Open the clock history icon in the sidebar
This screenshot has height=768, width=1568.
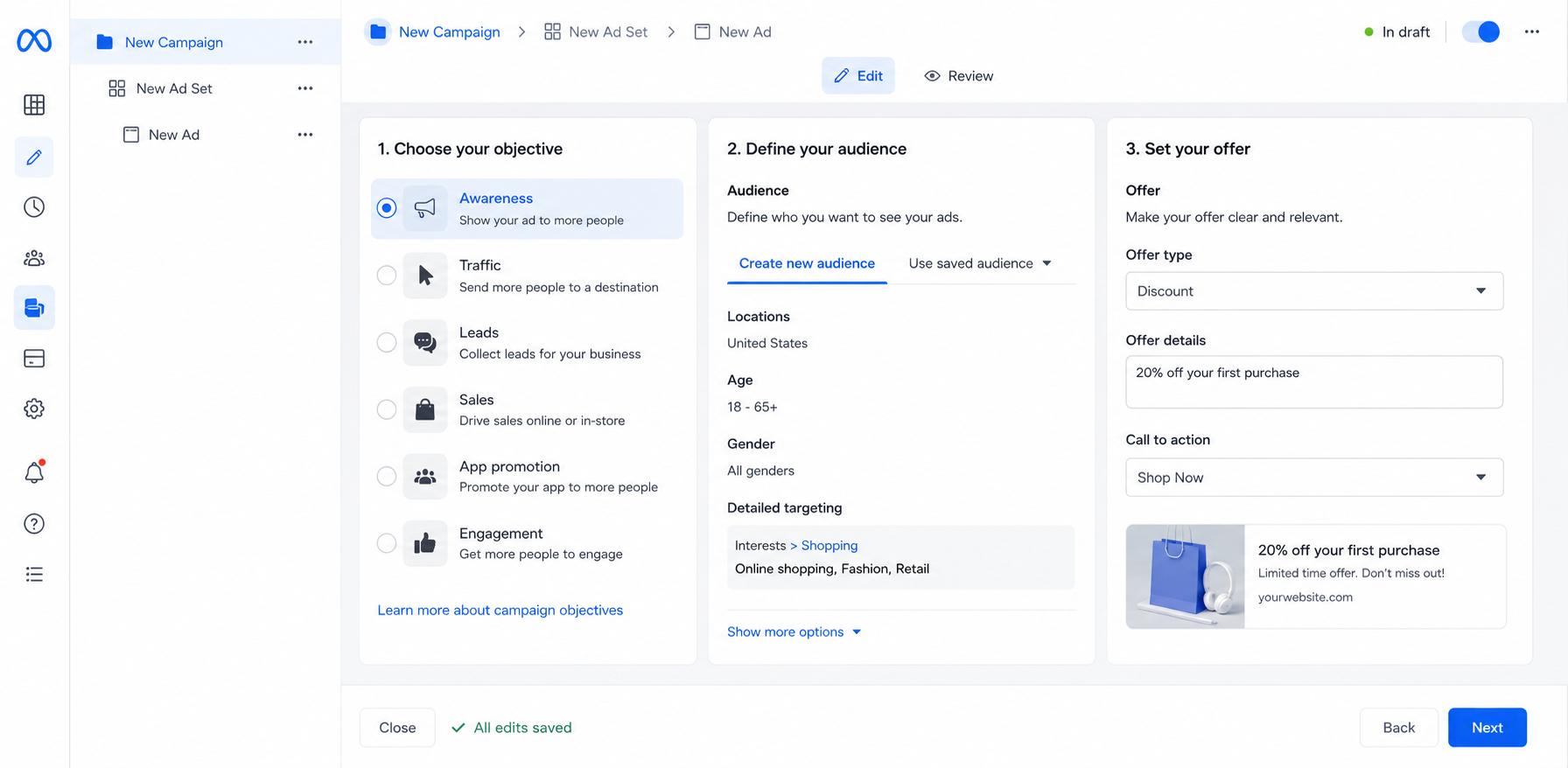click(x=34, y=207)
